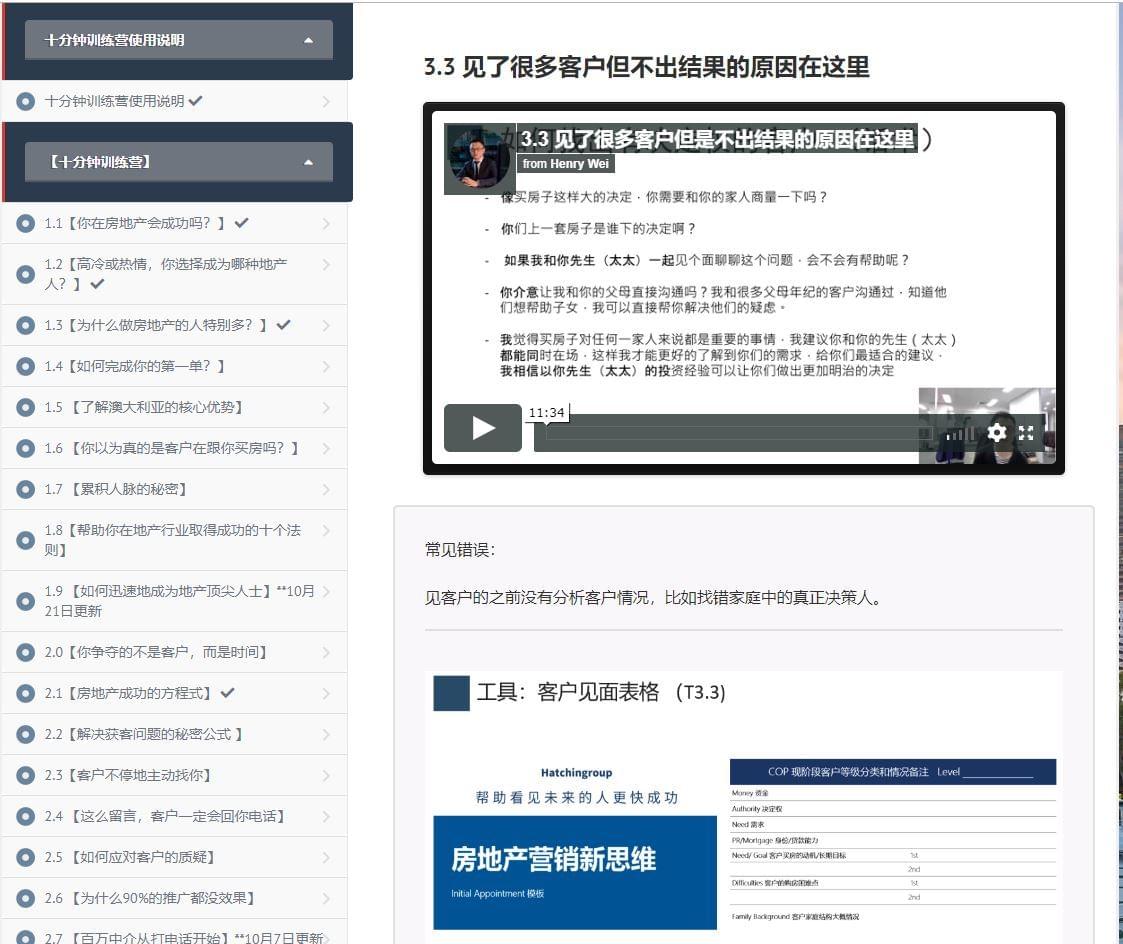Click the circle icon beside lesson 2.2
The height and width of the screenshot is (944, 1123).
[26, 734]
